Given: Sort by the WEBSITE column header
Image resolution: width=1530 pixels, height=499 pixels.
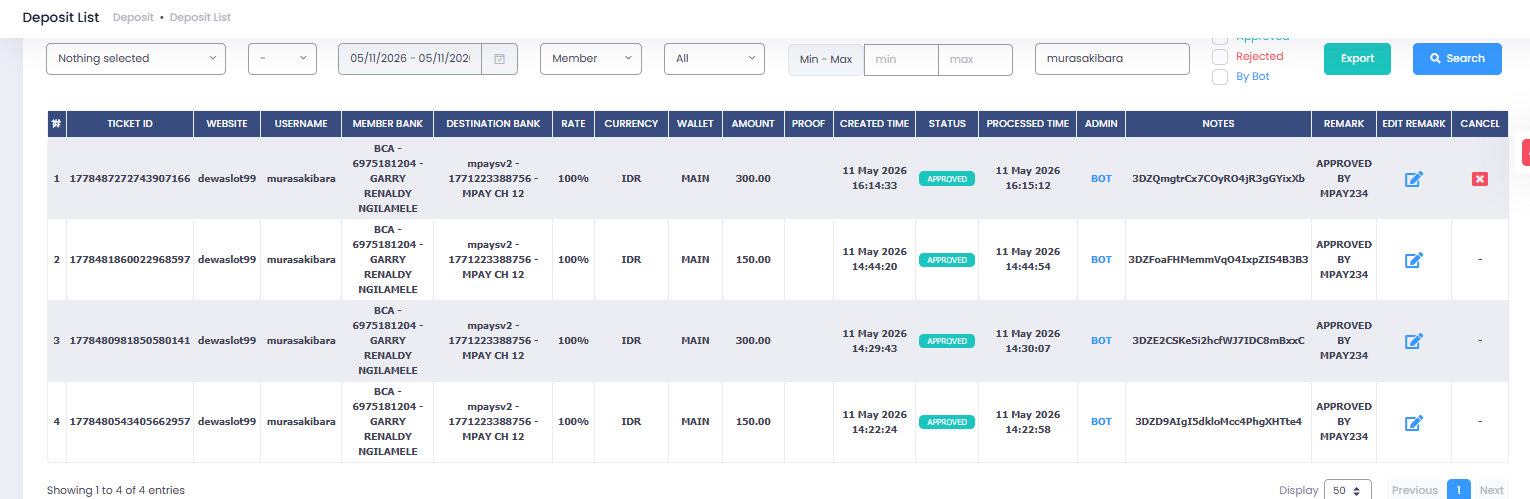Looking at the screenshot, I should pos(227,124).
